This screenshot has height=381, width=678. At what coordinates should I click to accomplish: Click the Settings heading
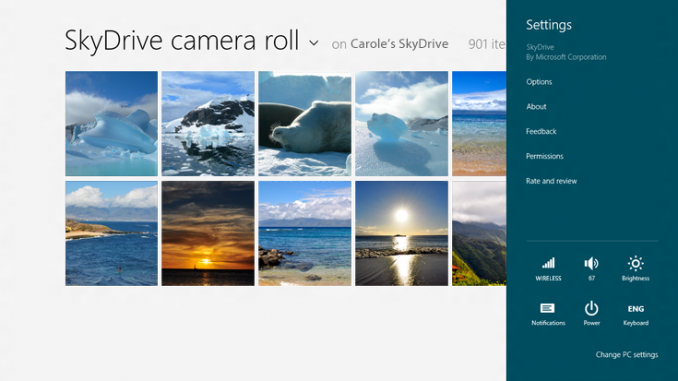[549, 25]
